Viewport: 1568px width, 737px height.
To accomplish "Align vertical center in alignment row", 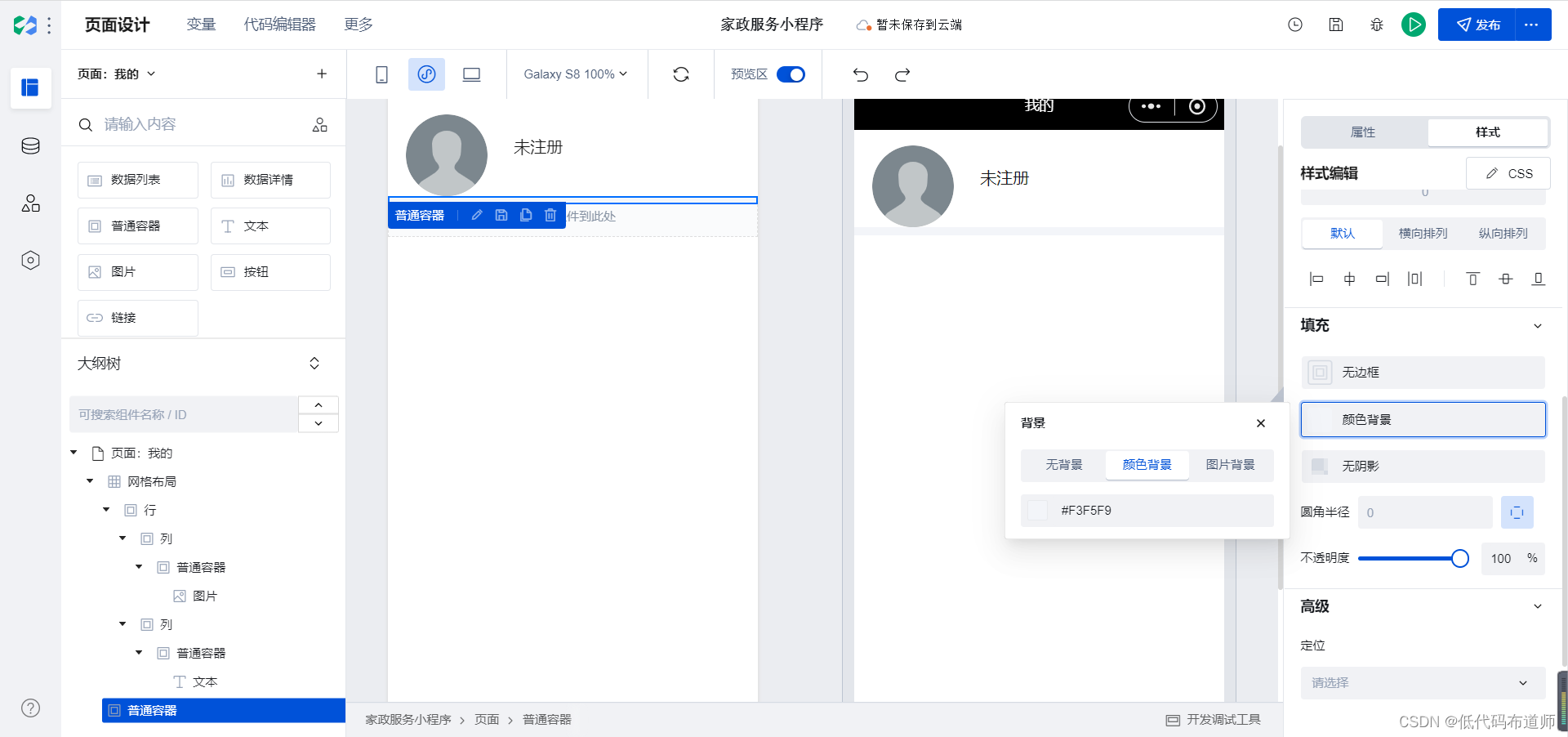I will coord(1506,279).
